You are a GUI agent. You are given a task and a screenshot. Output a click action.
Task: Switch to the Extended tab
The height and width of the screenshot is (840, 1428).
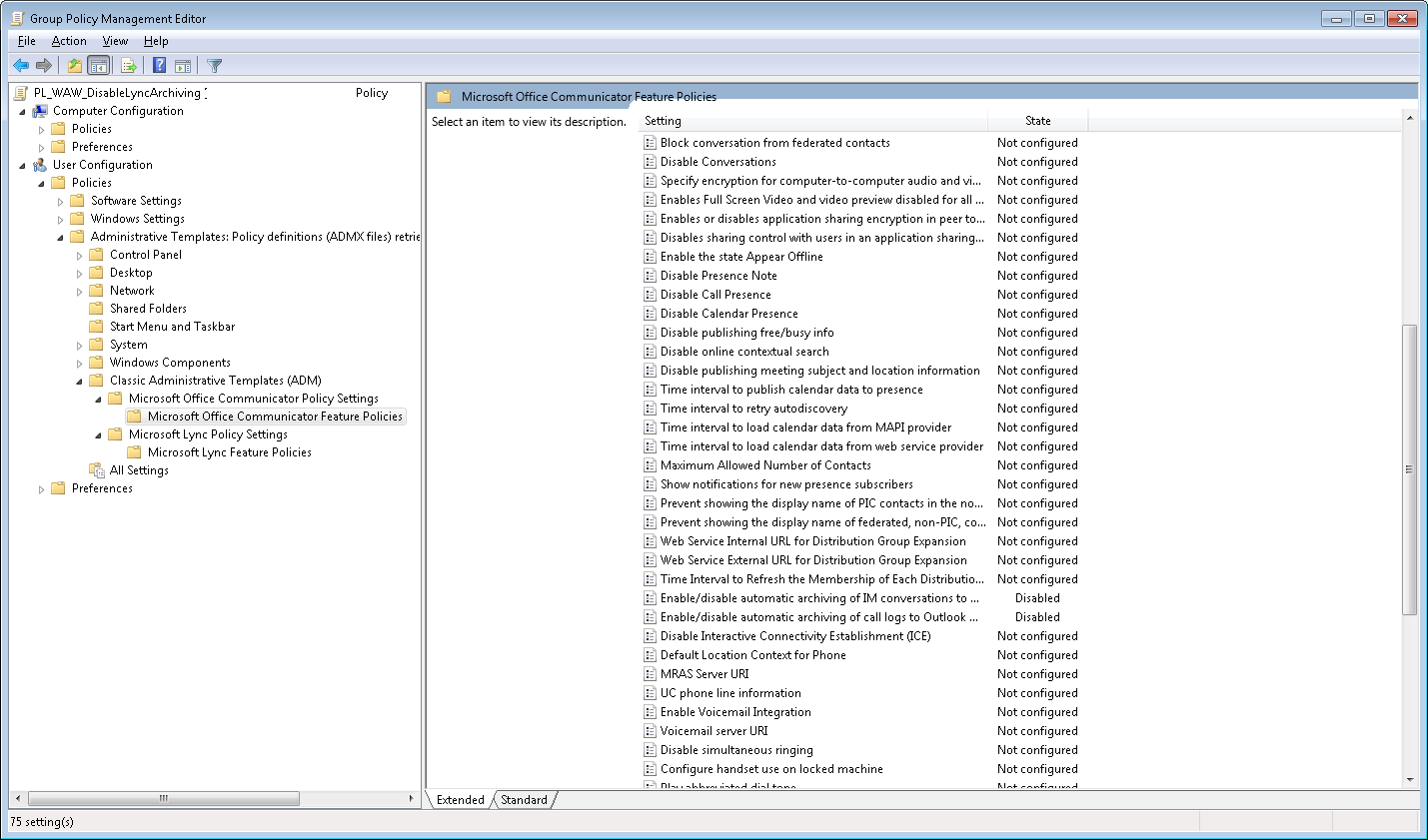460,800
